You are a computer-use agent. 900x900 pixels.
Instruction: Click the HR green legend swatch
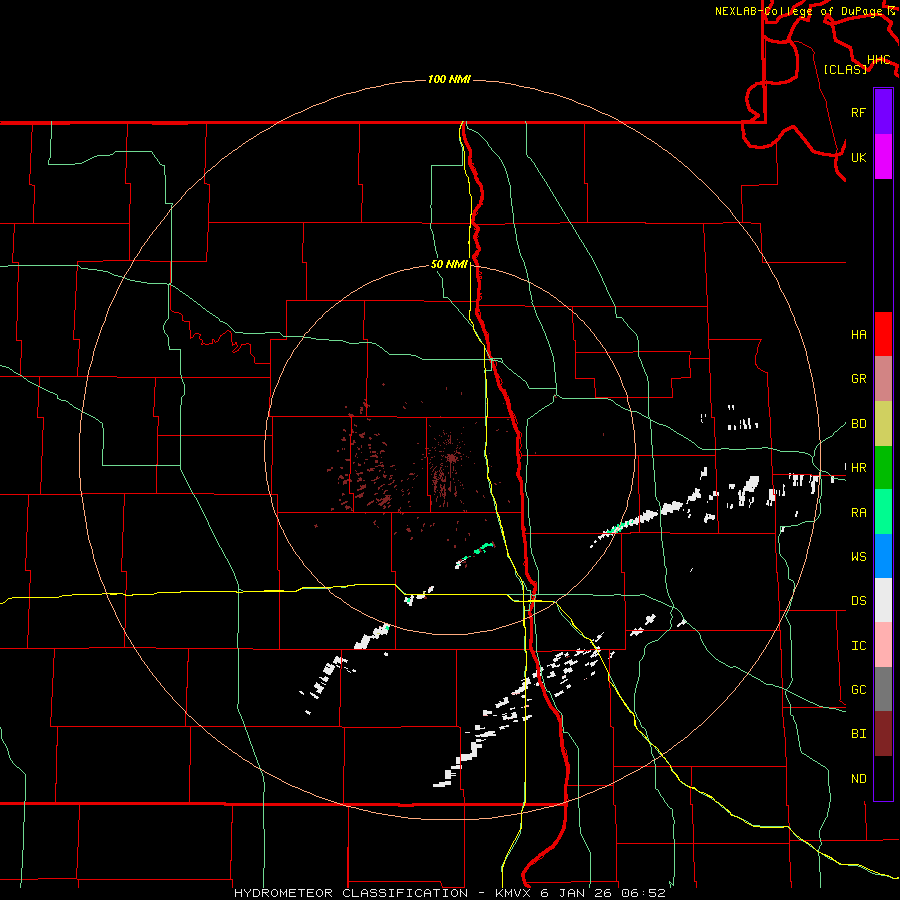[x=883, y=467]
